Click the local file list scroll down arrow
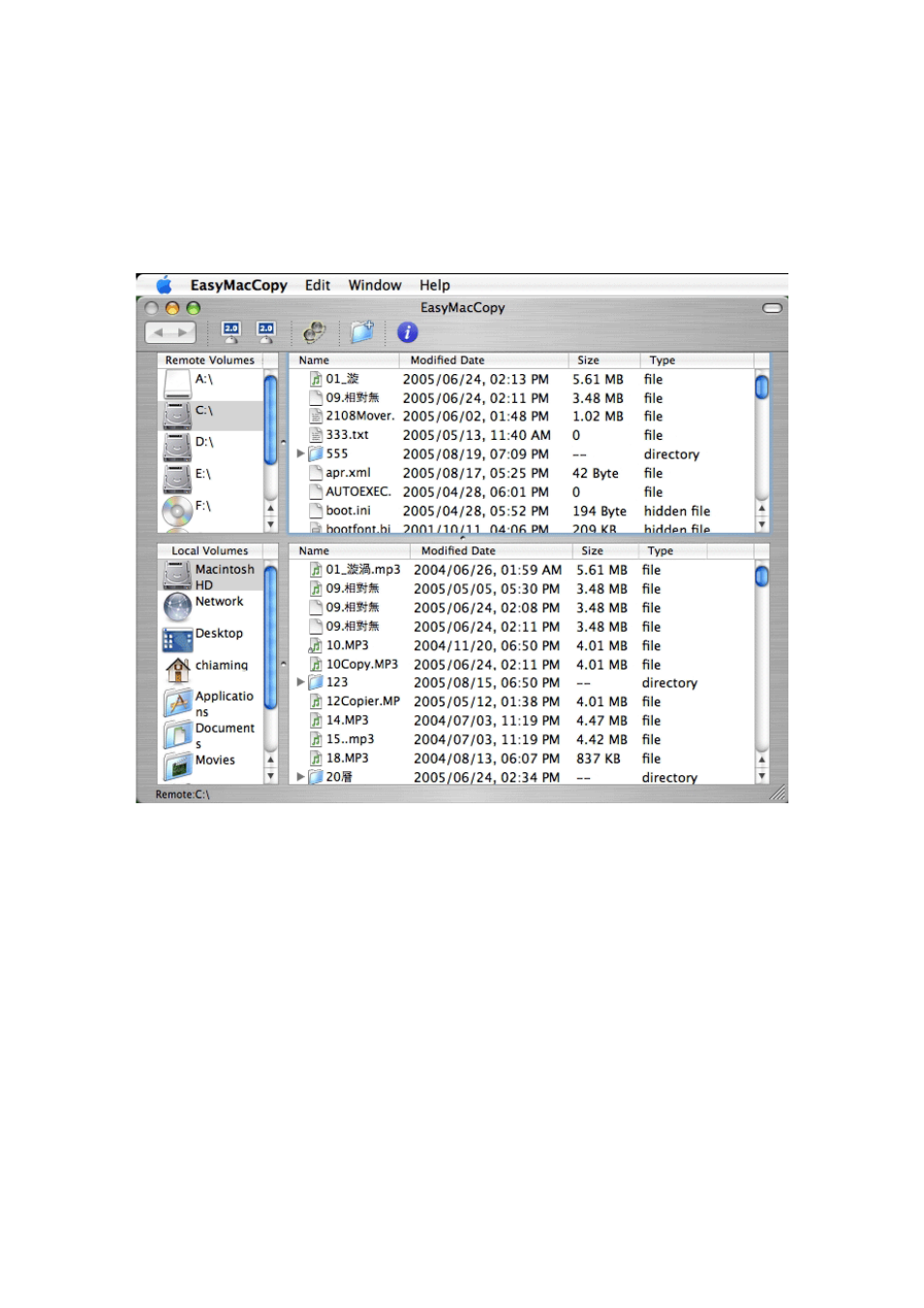Image resolution: width=924 pixels, height=1308 pixels. pos(762,776)
